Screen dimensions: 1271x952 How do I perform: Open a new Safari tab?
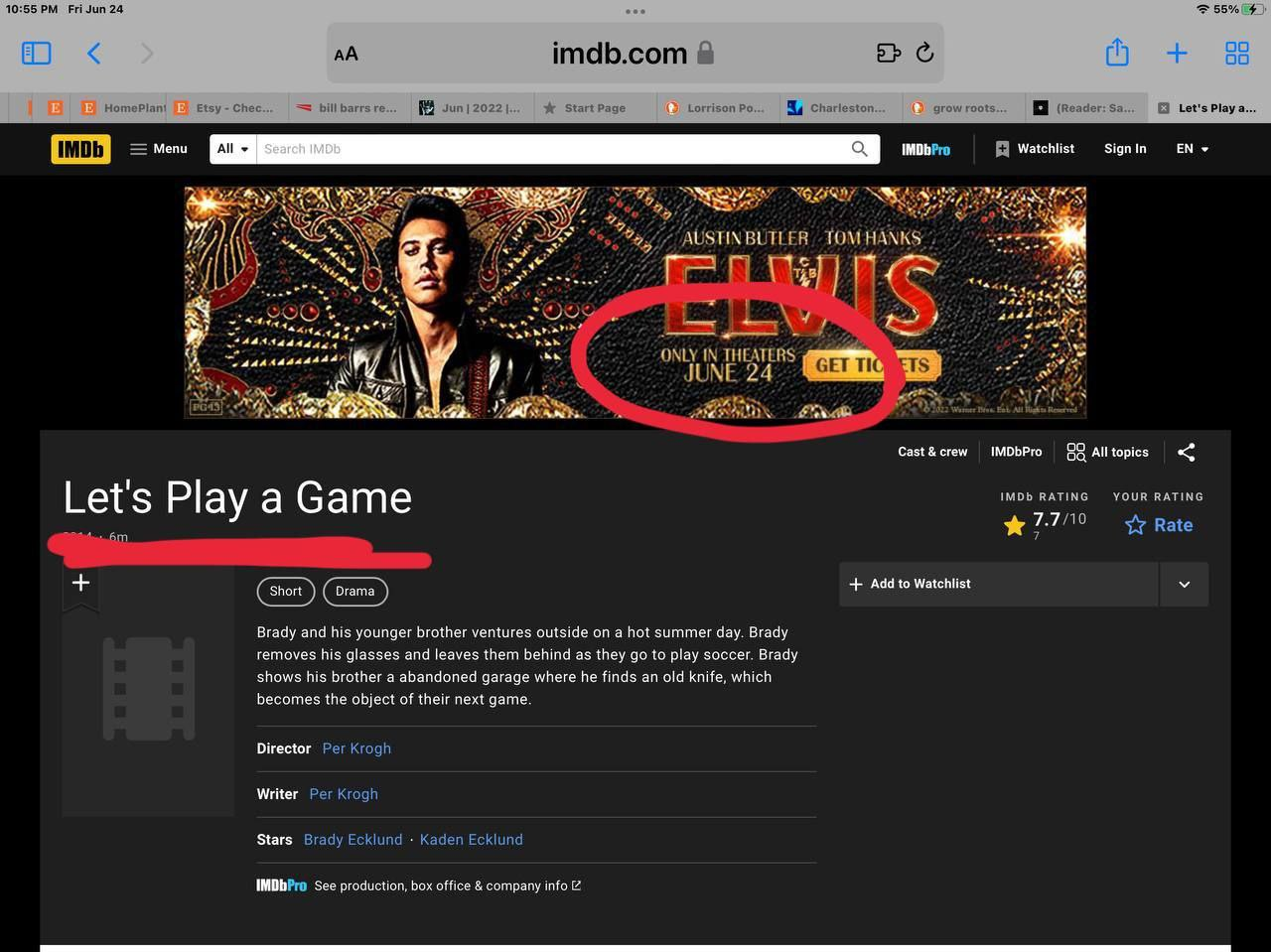[1177, 53]
